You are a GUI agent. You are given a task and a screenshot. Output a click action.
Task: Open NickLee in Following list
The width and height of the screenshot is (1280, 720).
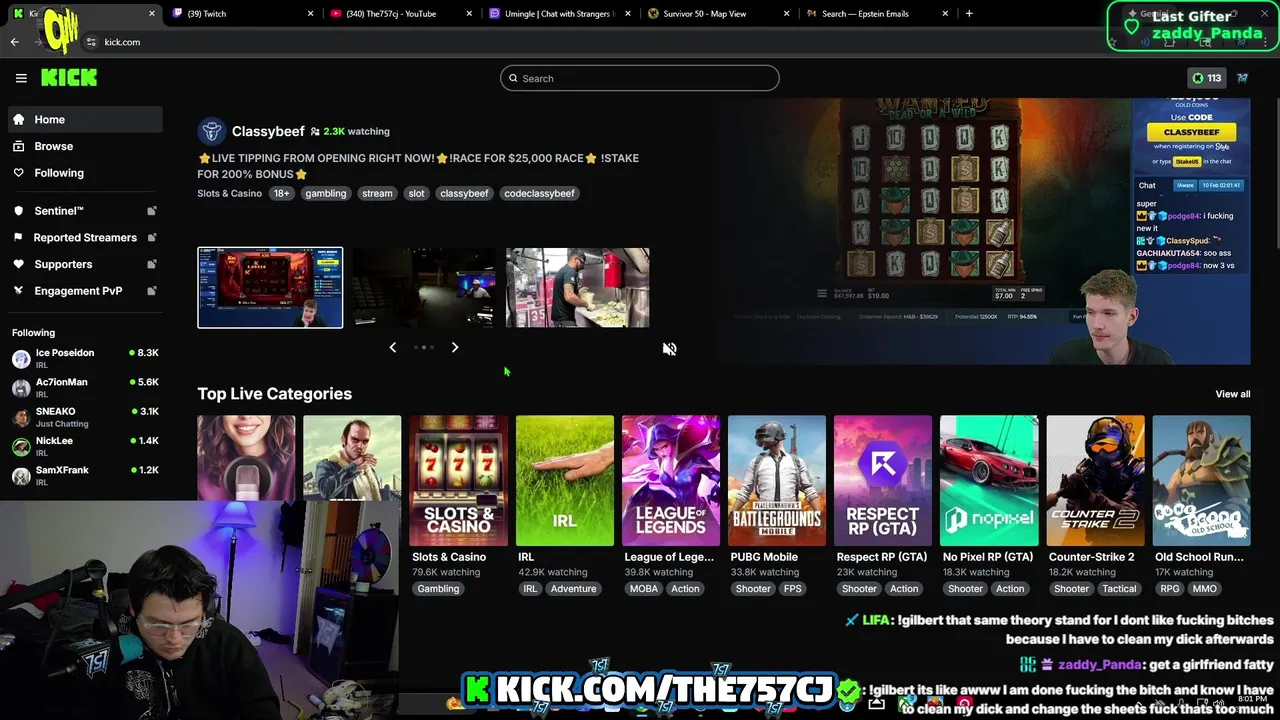coord(85,446)
